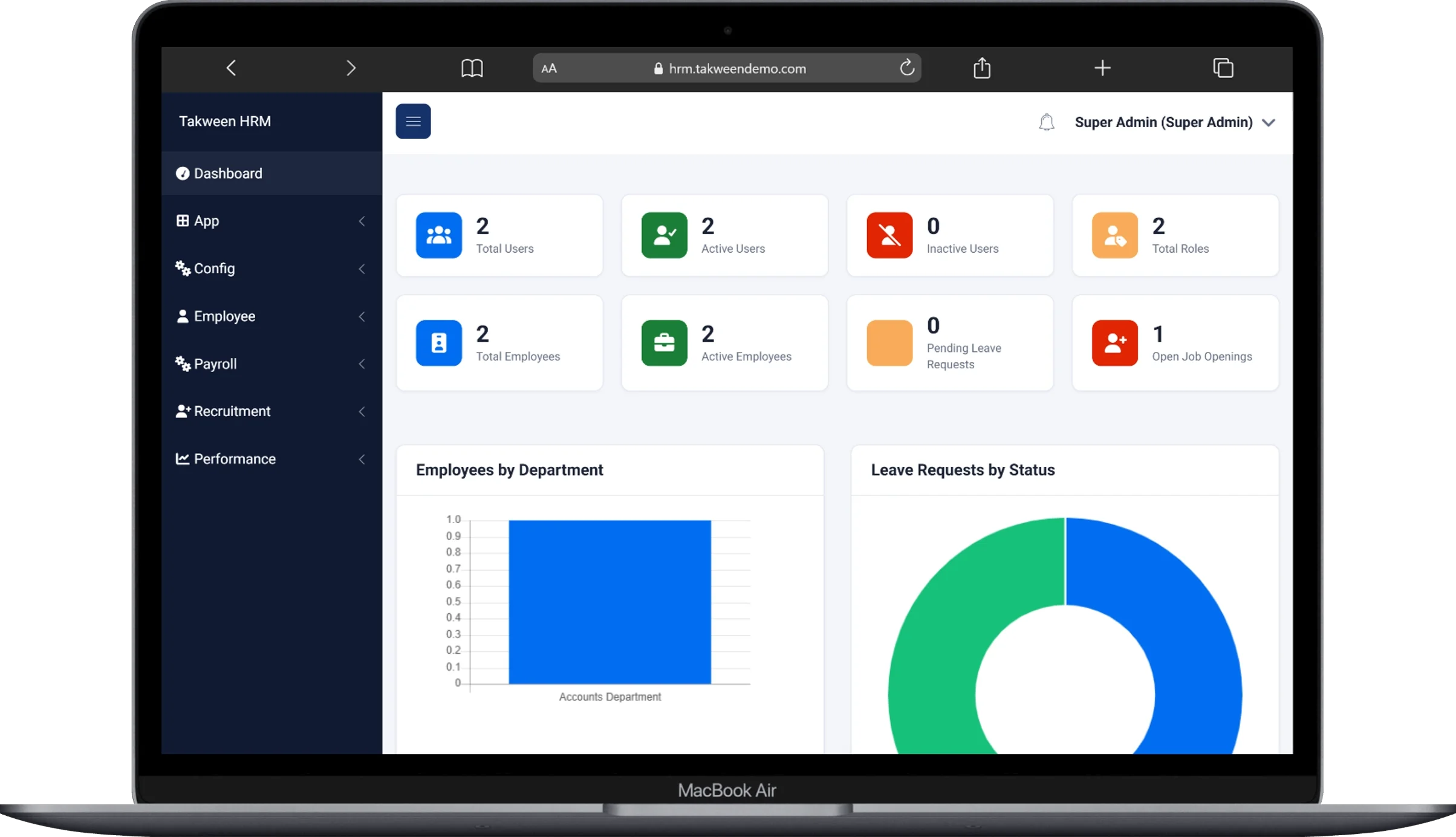1456x837 pixels.
Task: Open the Payroll sidebar menu
Action: tap(271, 364)
